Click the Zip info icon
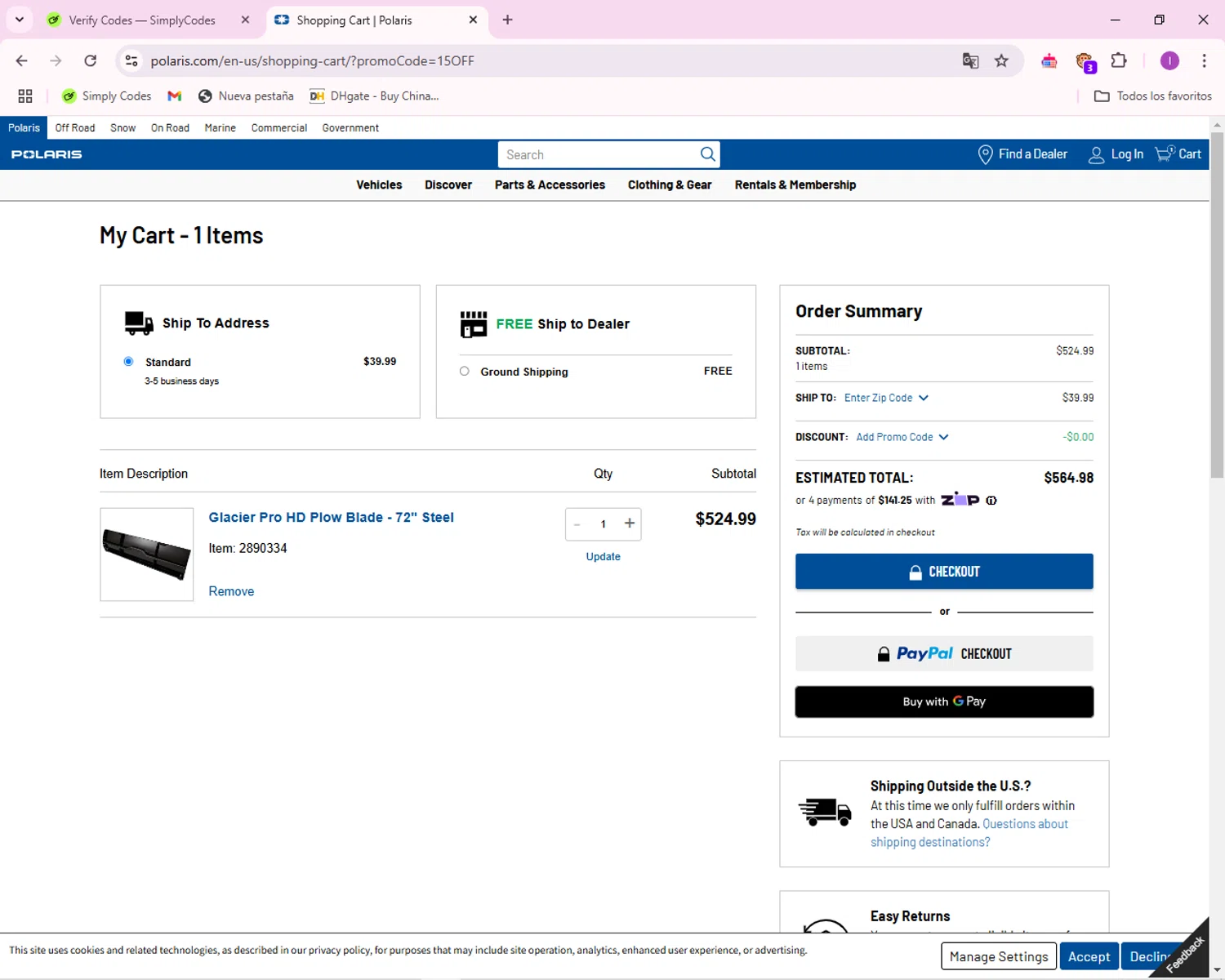Screen dimensions: 1225x980 tap(991, 501)
